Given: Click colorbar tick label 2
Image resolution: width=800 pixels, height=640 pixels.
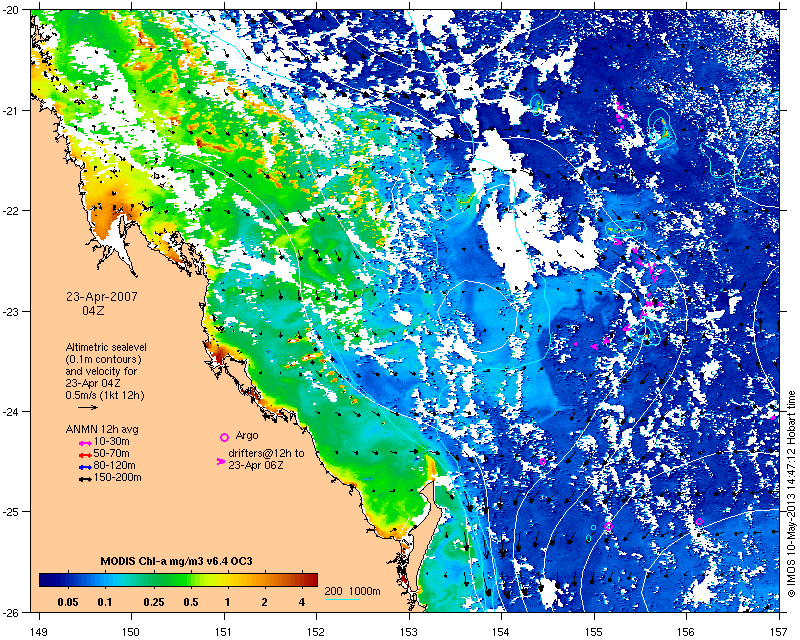Looking at the screenshot, I should 264,602.
